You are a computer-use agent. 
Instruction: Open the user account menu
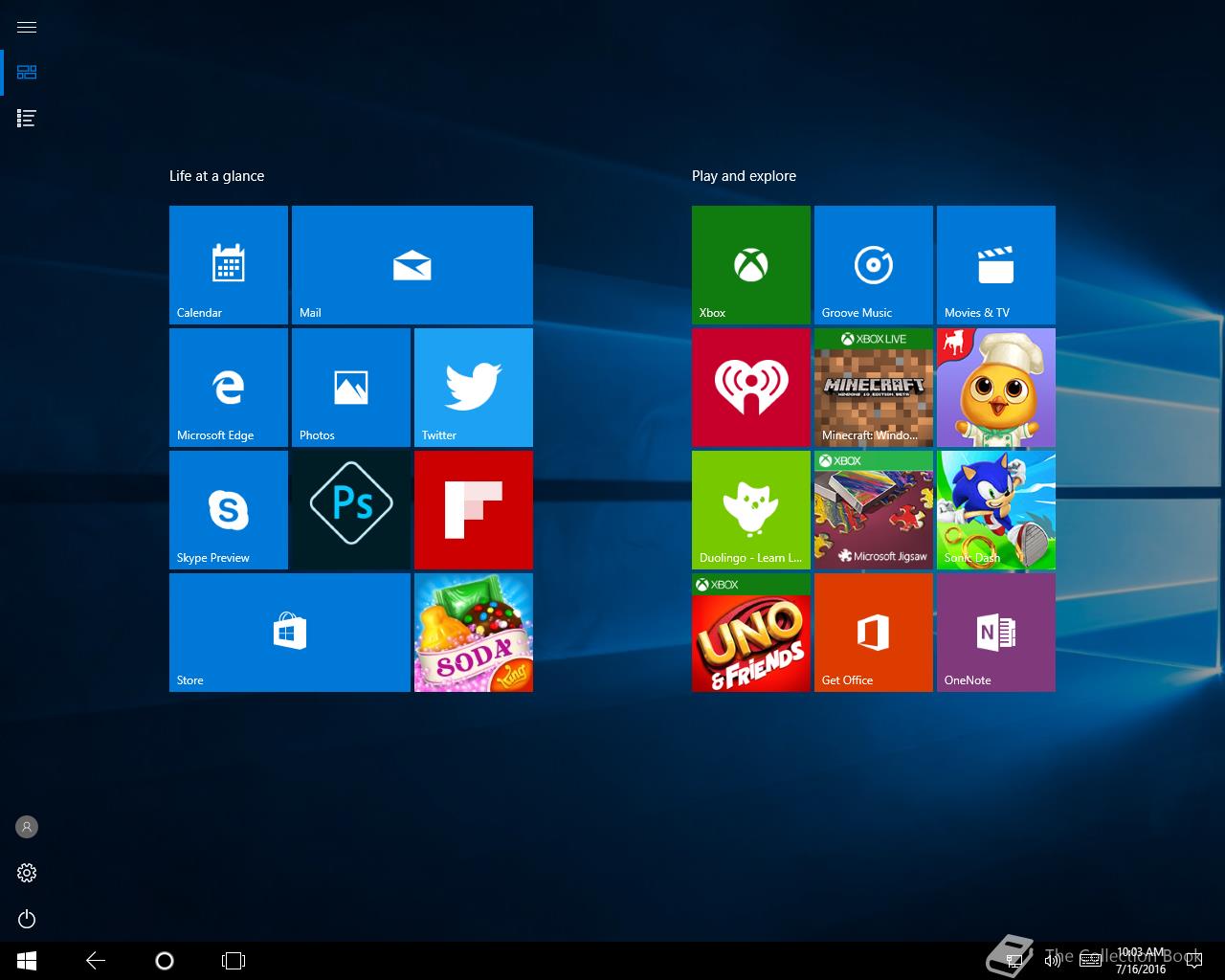(27, 827)
